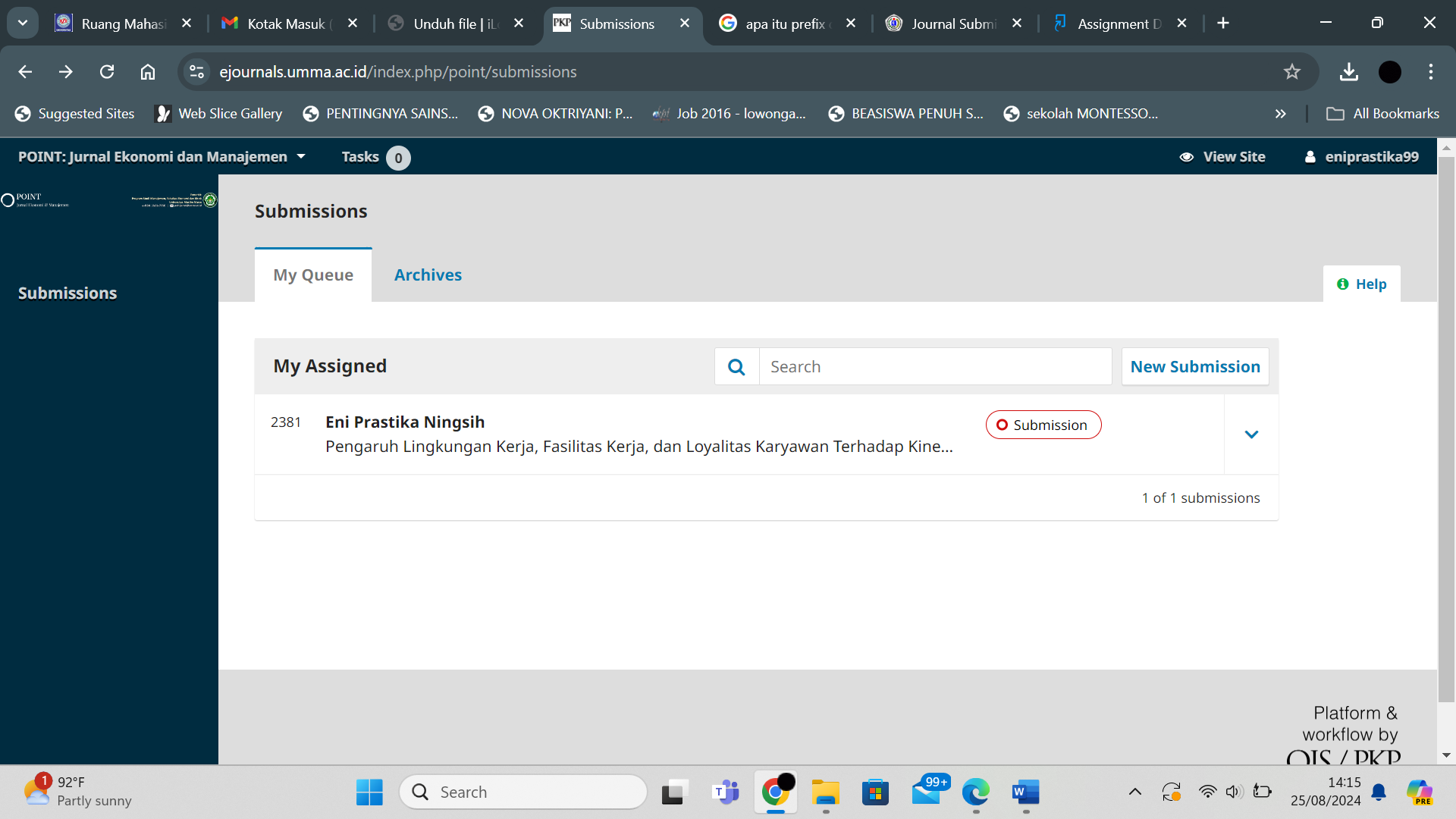The width and height of the screenshot is (1456, 819).
Task: Click the Windows taskbar Search box
Action: 523,792
